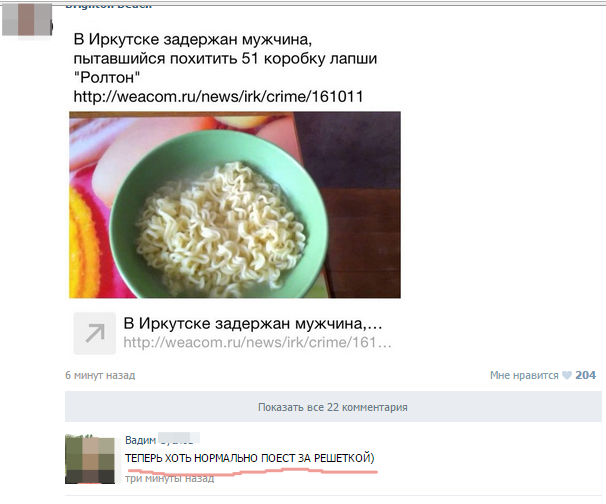Click the Мне нравится label

tap(524, 375)
